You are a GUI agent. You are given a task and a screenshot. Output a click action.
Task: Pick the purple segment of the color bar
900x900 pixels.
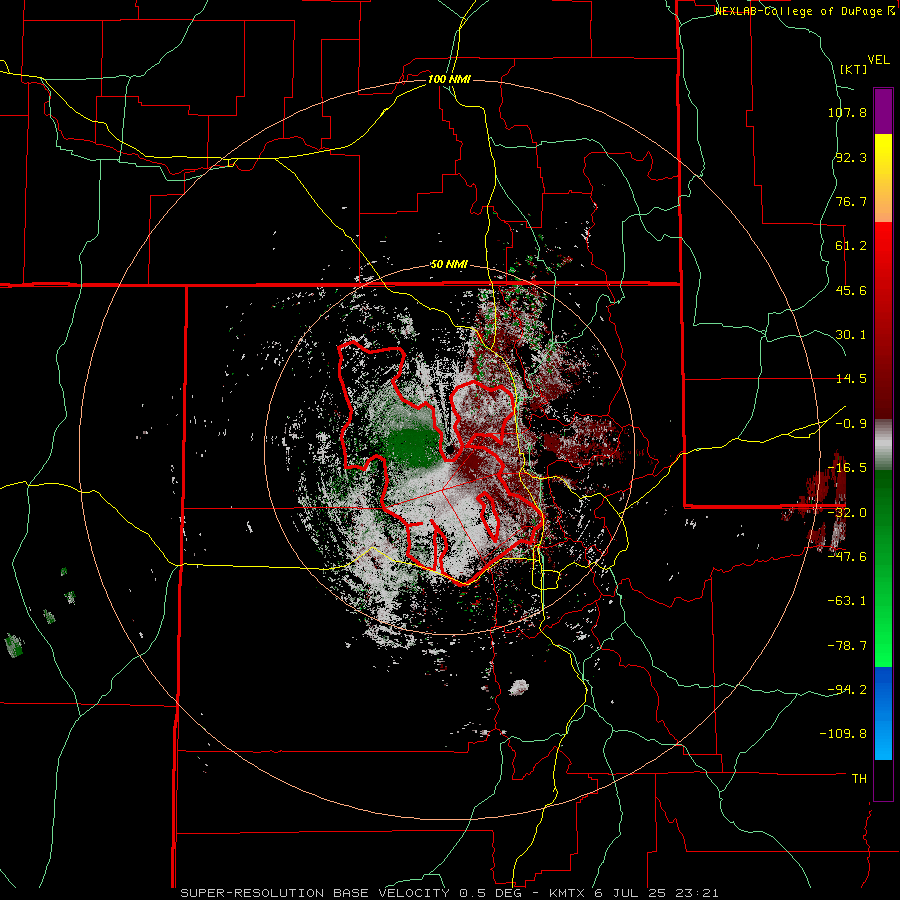[883, 111]
